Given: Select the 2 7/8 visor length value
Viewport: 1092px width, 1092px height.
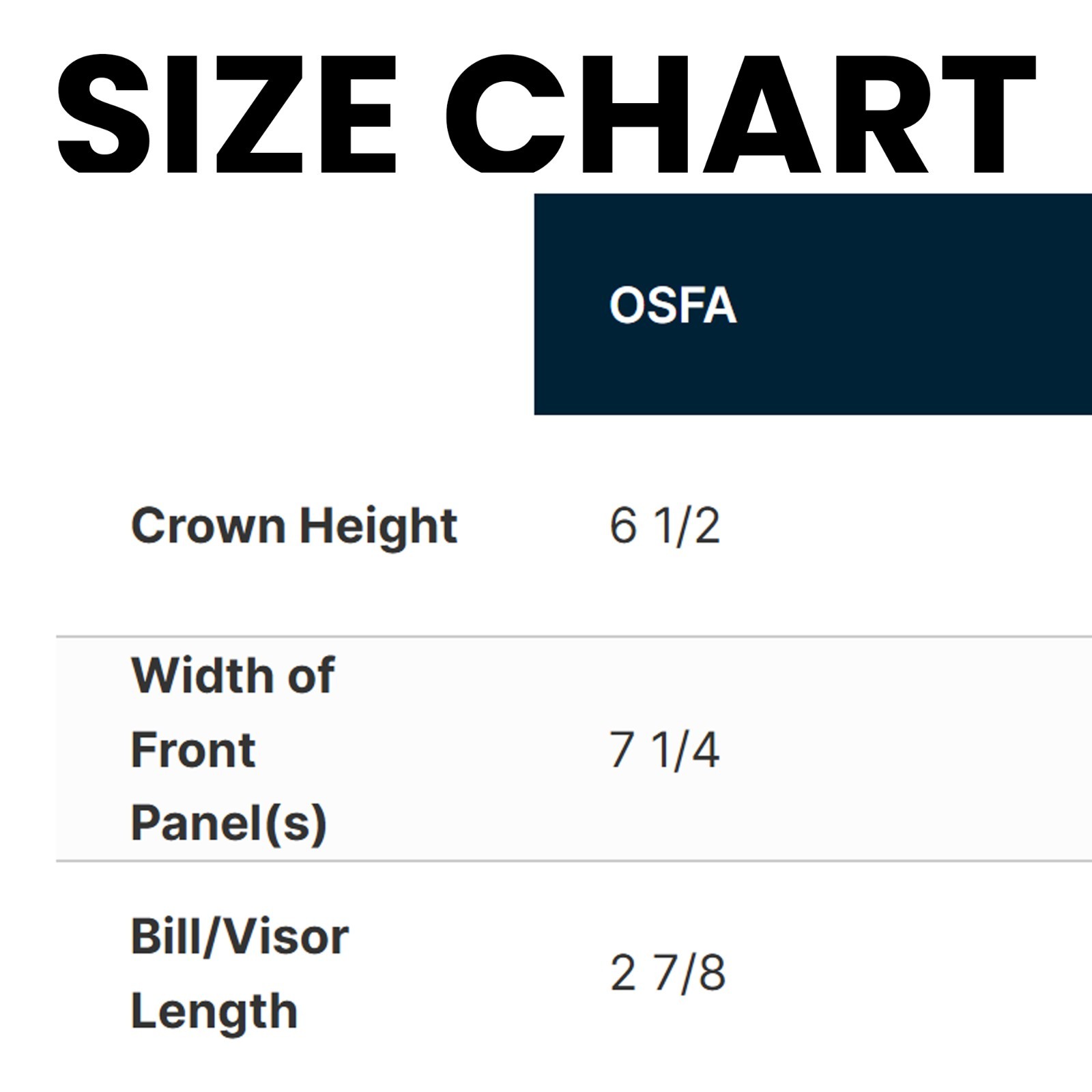Looking at the screenshot, I should tap(667, 973).
